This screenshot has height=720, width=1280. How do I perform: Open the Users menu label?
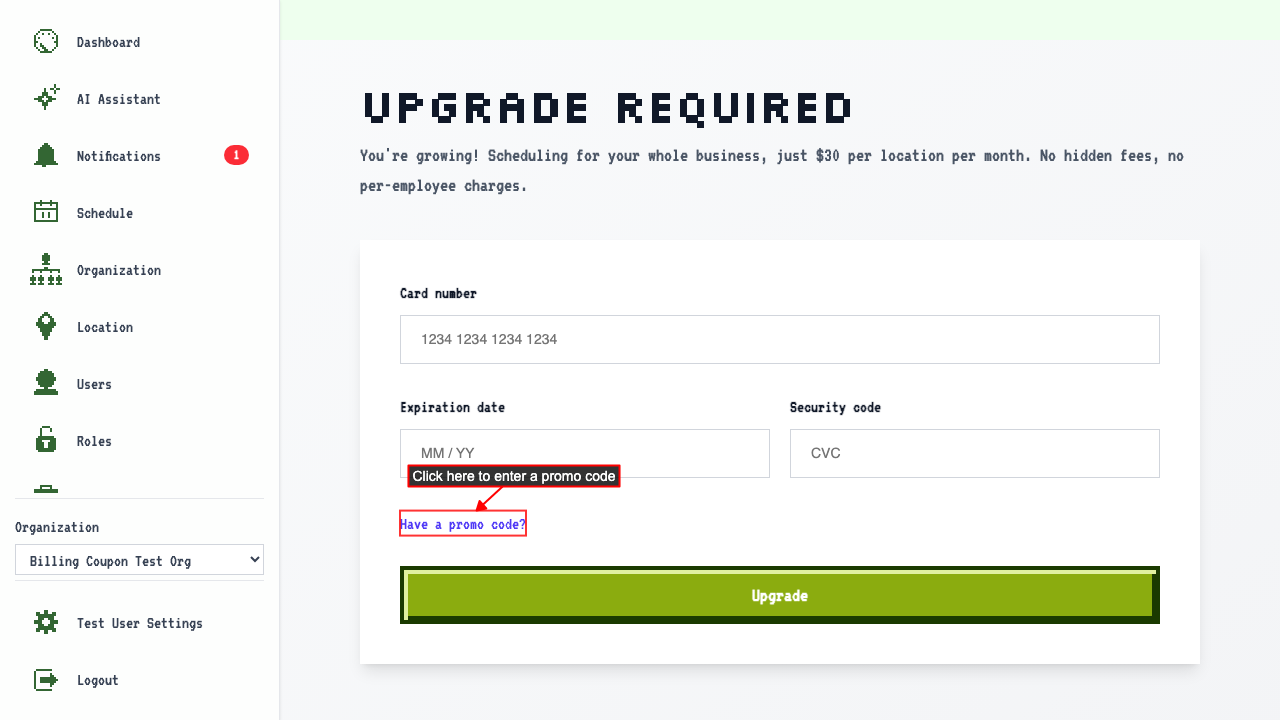pos(94,384)
